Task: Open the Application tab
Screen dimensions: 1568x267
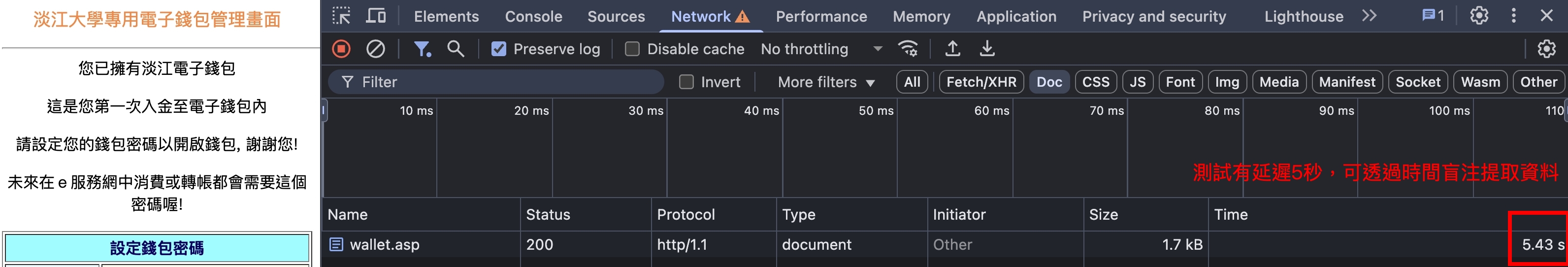Action: [1016, 16]
